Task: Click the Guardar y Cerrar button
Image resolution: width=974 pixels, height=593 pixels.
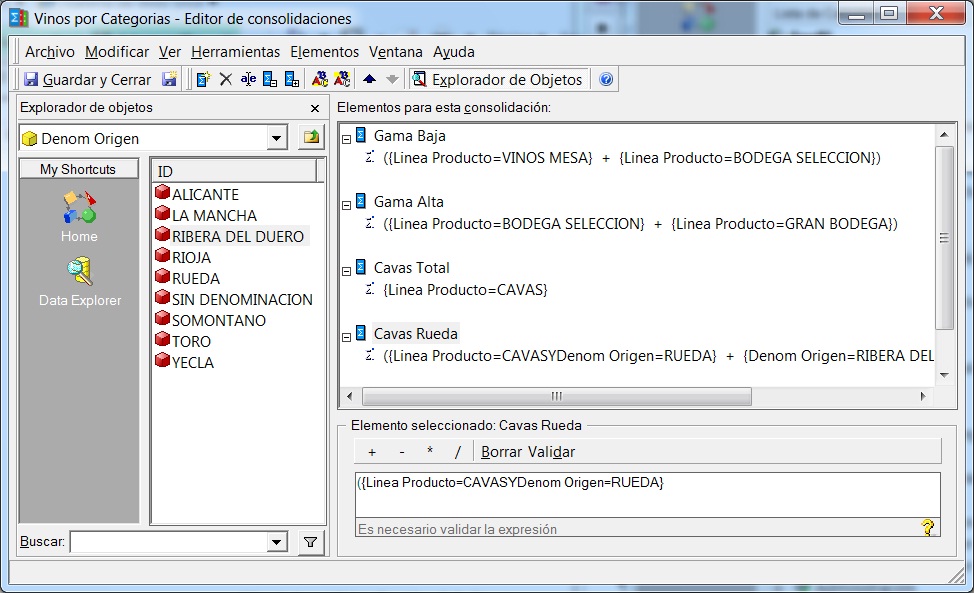Action: 88,80
